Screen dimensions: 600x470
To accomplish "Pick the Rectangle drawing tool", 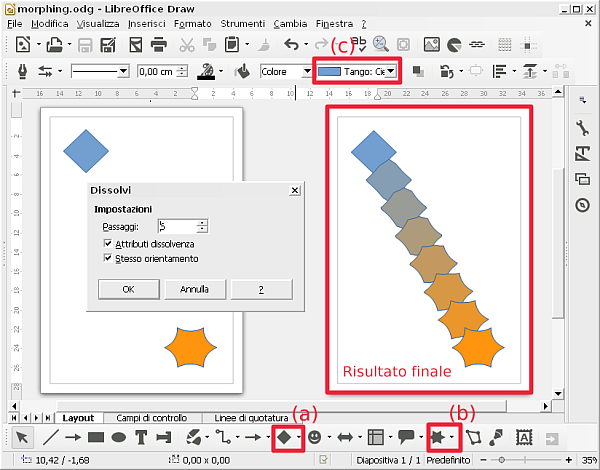I will pyautogui.click(x=96, y=437).
